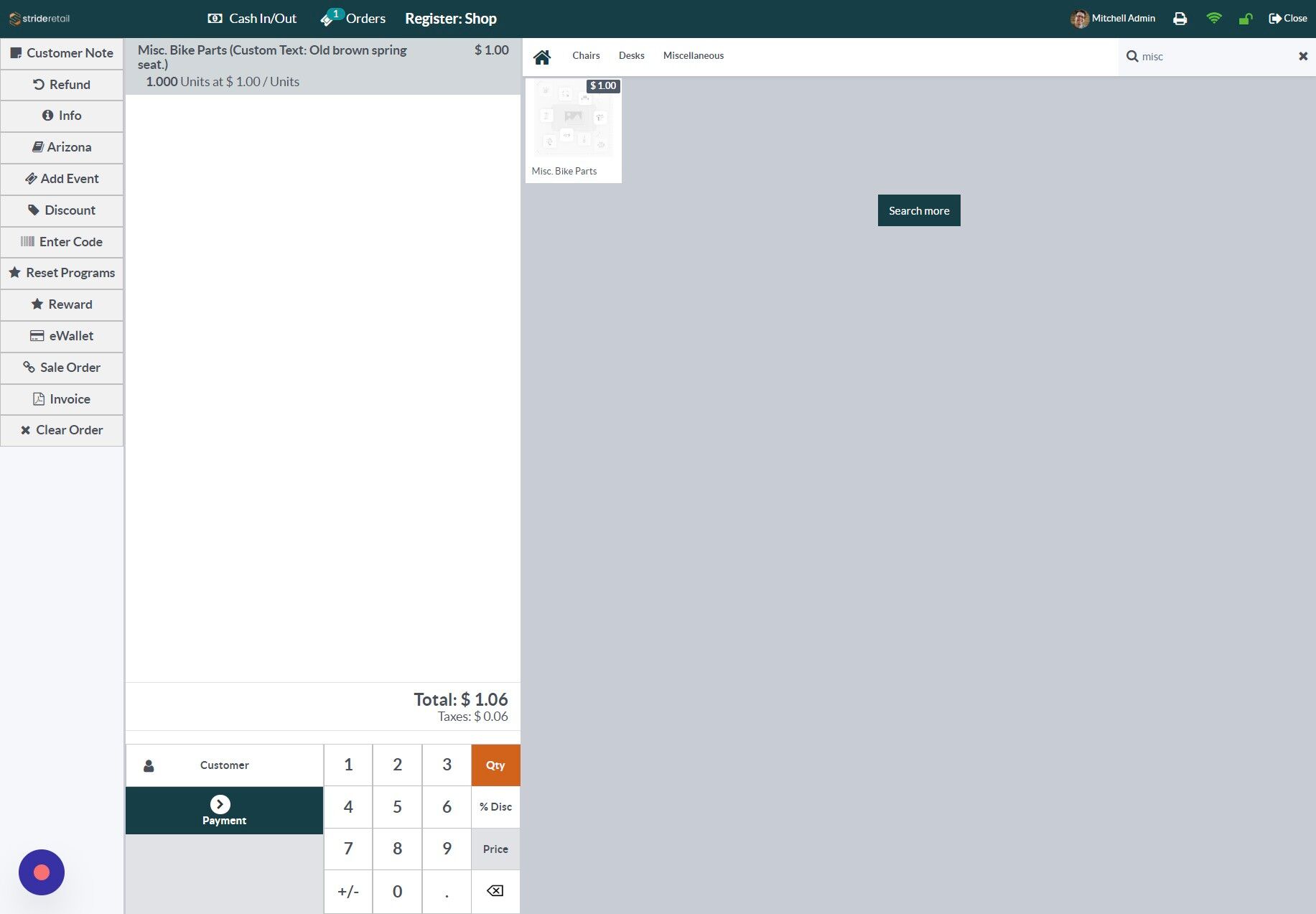Click Register: Shop title
1316x914 pixels.
(x=451, y=19)
